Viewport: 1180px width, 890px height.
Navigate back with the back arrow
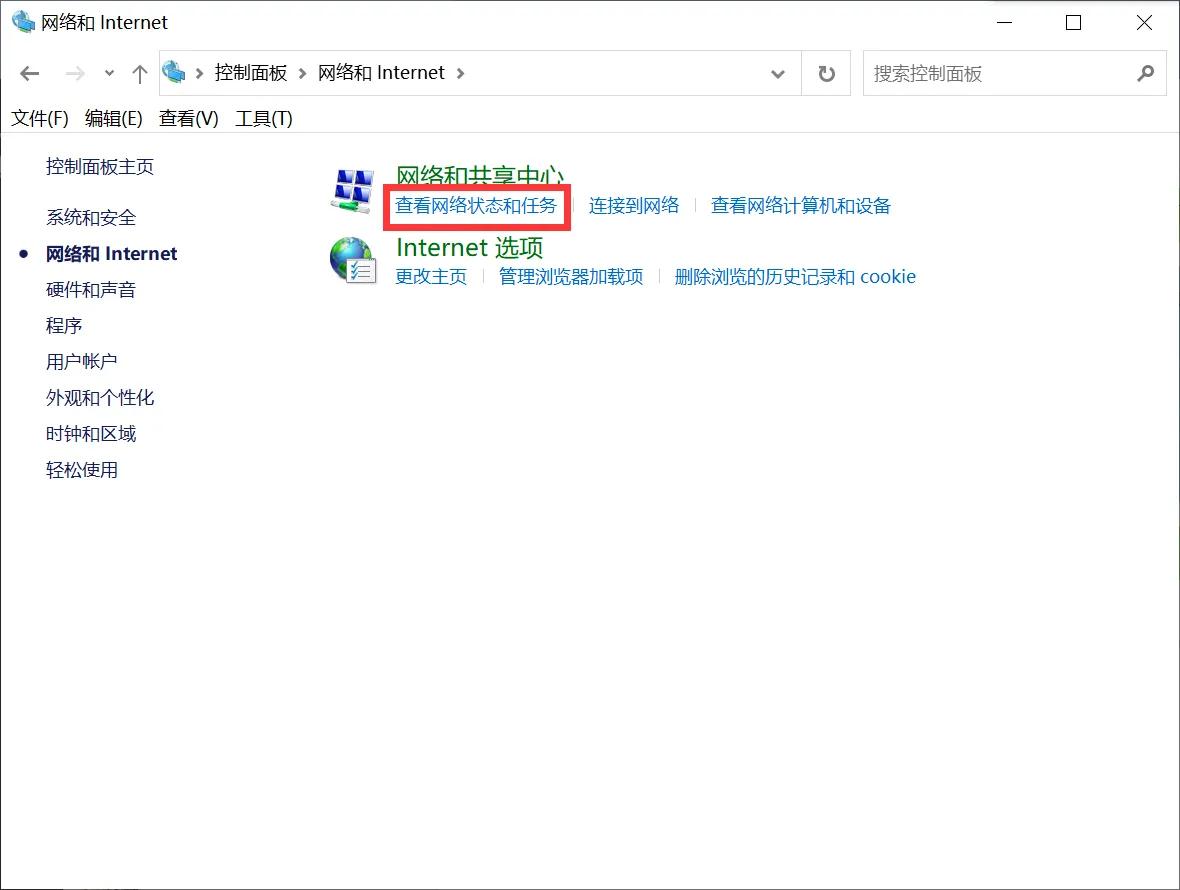[x=28, y=73]
